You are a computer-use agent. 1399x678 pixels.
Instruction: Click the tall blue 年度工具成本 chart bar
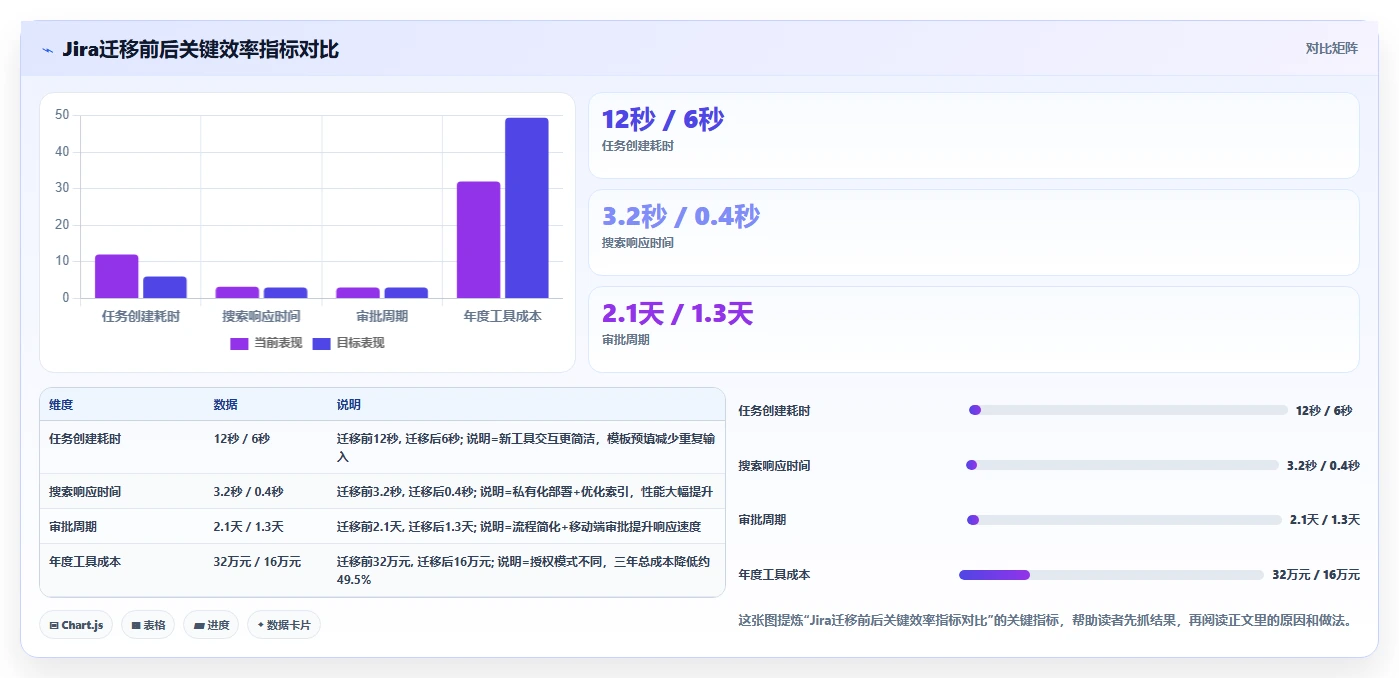point(527,208)
